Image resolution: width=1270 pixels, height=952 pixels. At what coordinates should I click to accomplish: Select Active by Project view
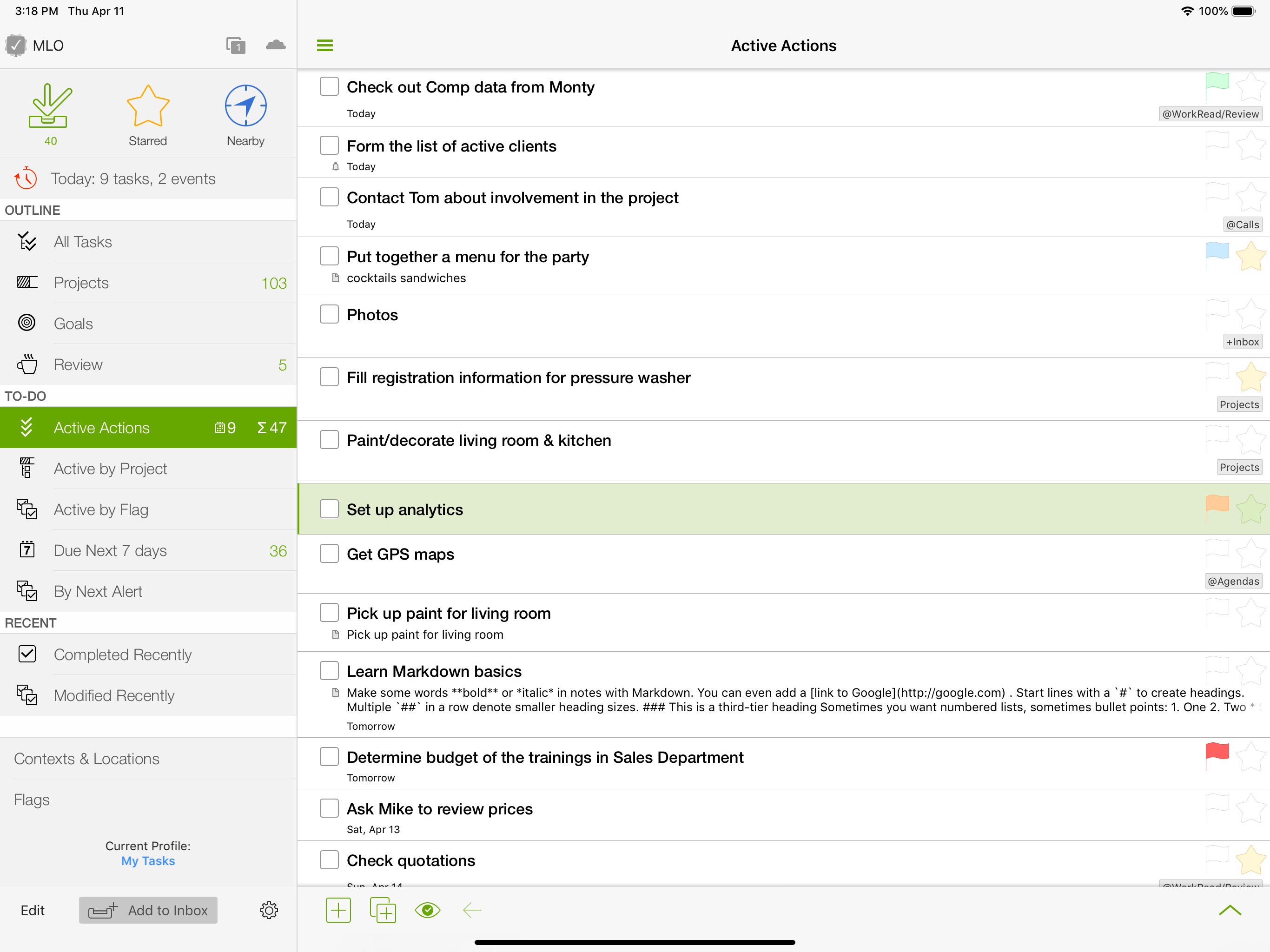coord(149,469)
